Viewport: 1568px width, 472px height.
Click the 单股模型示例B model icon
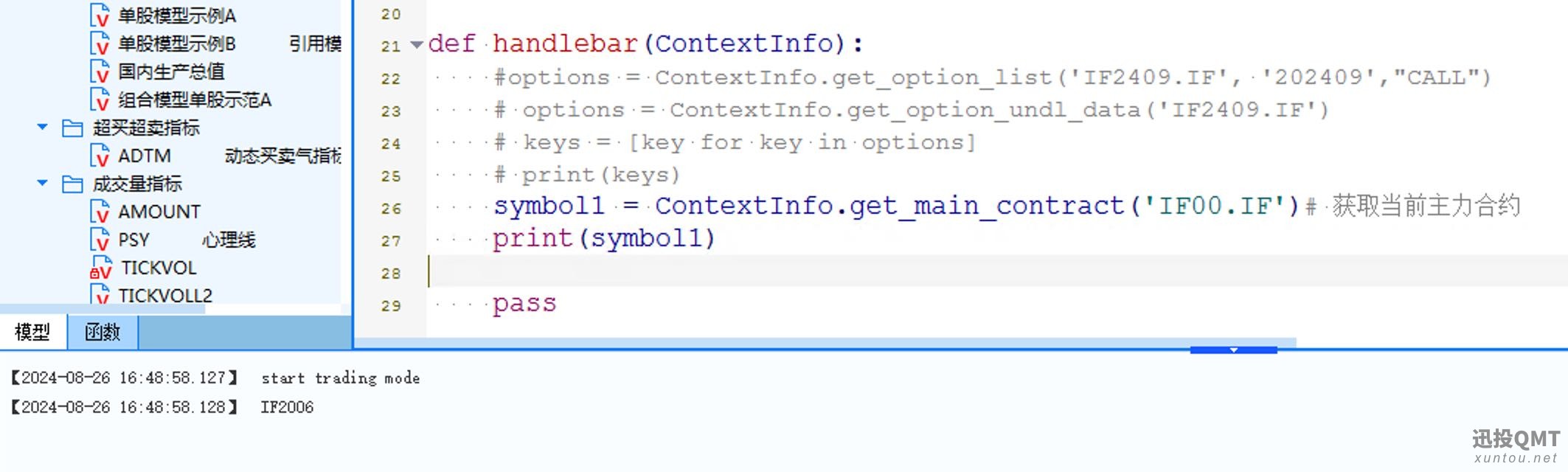[x=100, y=44]
